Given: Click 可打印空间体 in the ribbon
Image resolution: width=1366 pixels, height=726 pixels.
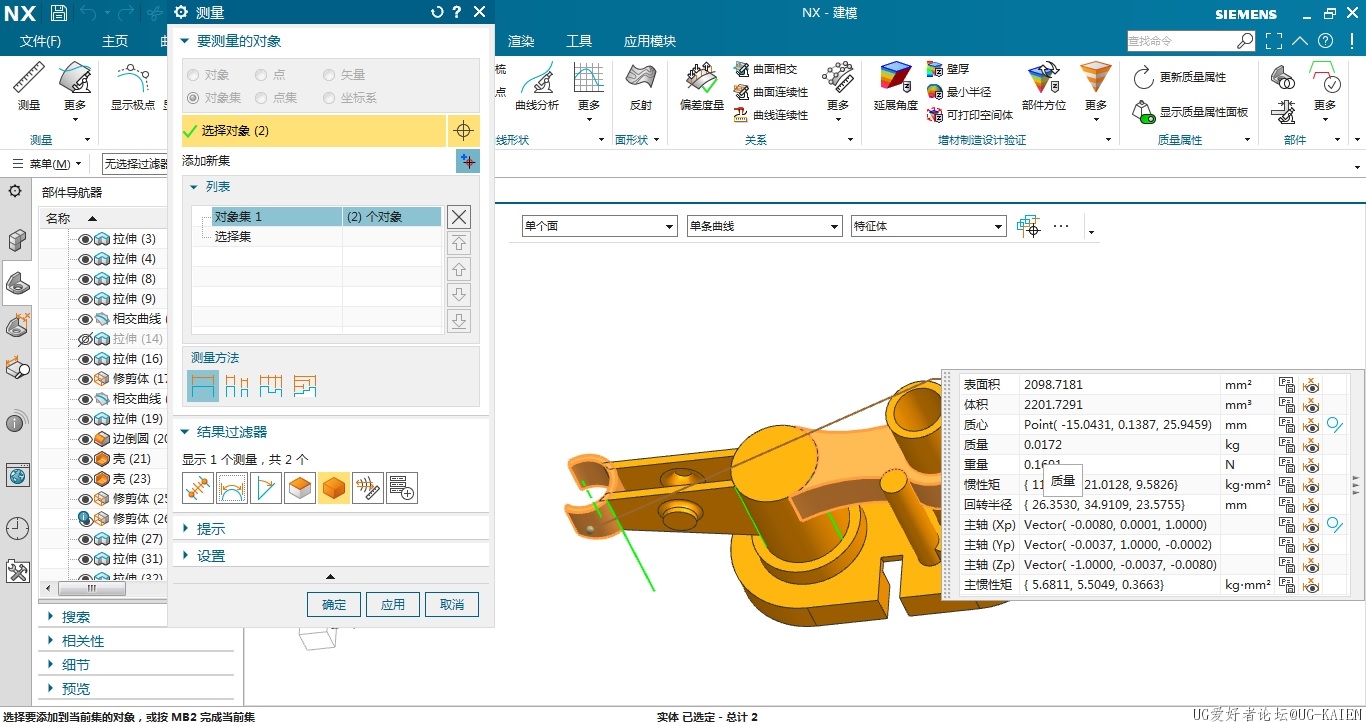Looking at the screenshot, I should 970,115.
